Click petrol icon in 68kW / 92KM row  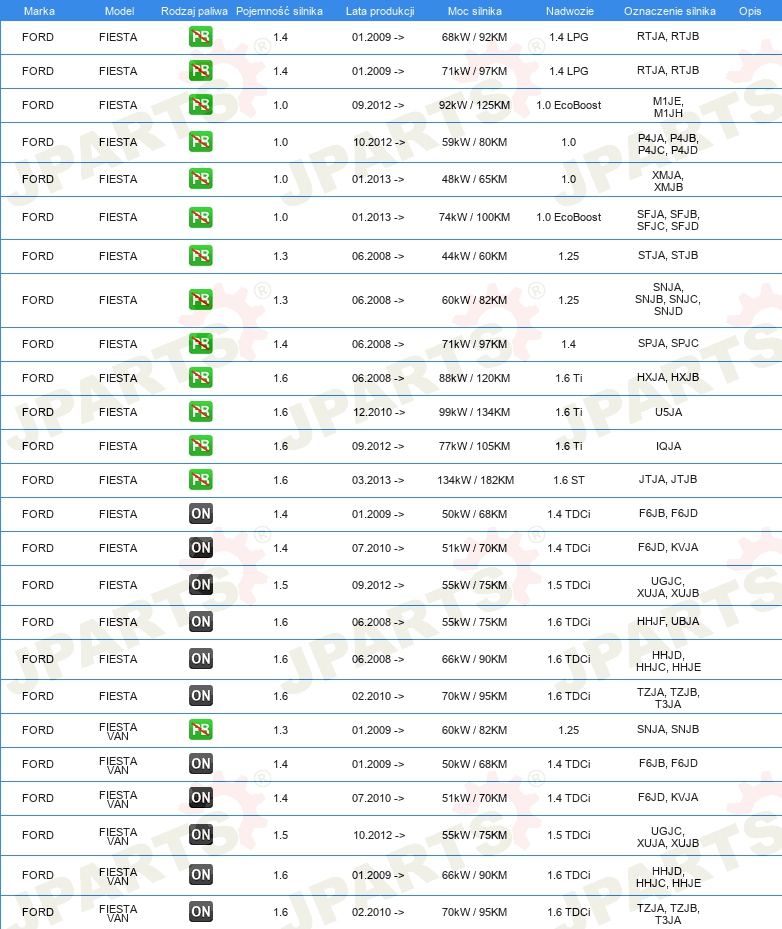(x=201, y=37)
